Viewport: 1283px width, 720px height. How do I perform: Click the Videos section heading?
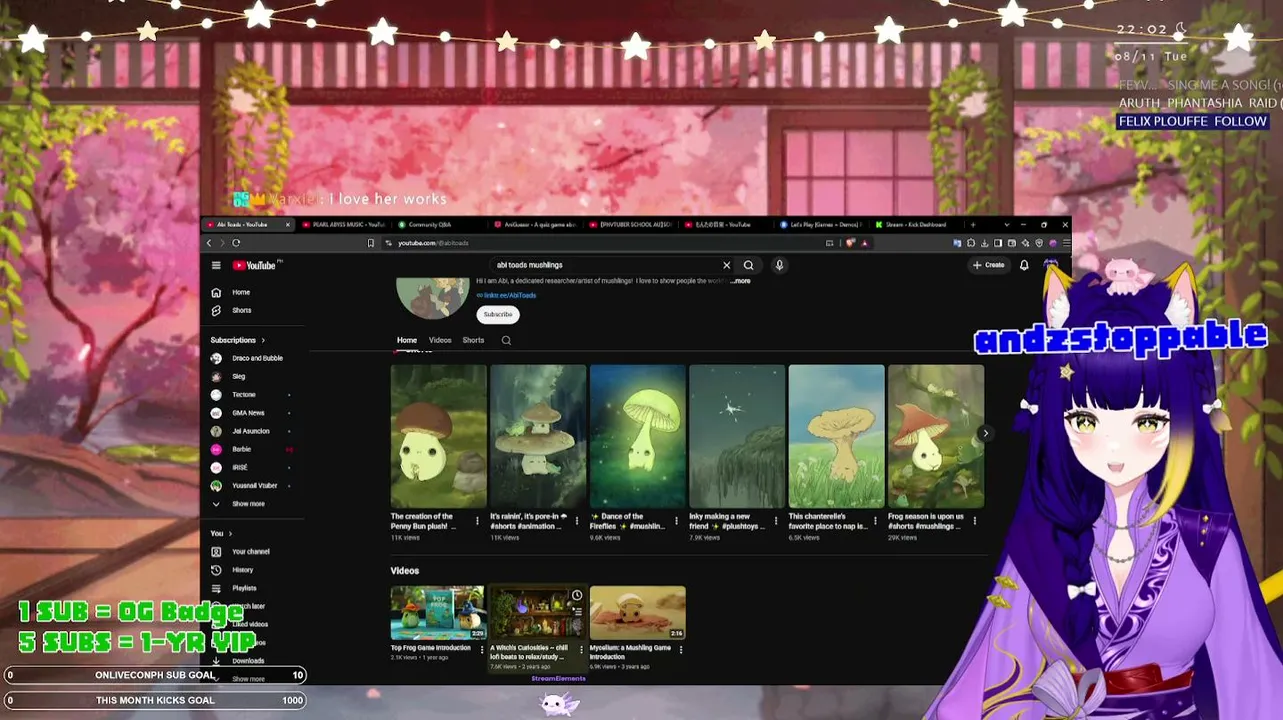click(405, 571)
